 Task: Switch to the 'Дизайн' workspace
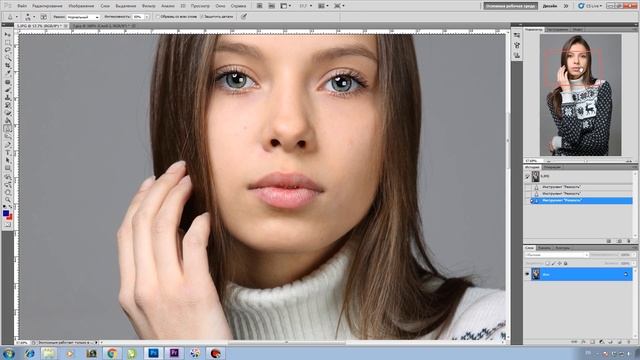550,6
